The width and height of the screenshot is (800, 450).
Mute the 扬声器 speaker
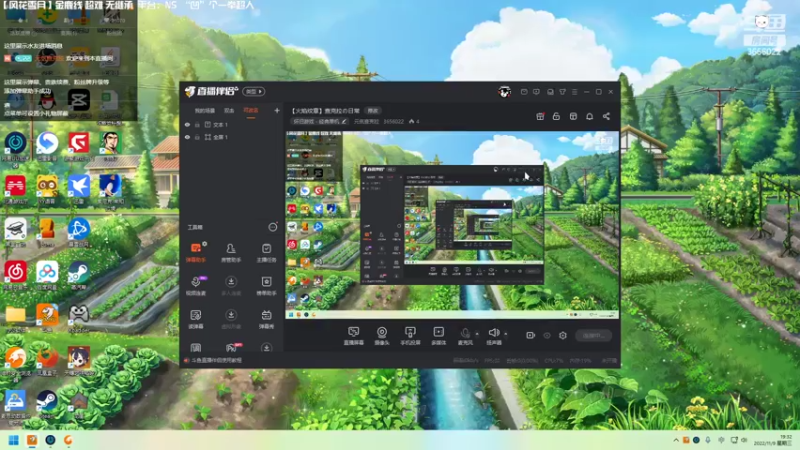(x=494, y=336)
